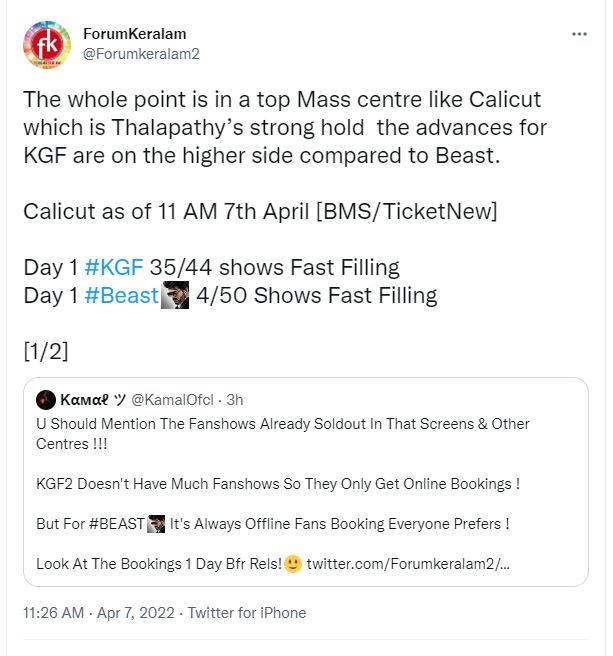Open the #Beast hashtag in the main tweet

coord(122,295)
